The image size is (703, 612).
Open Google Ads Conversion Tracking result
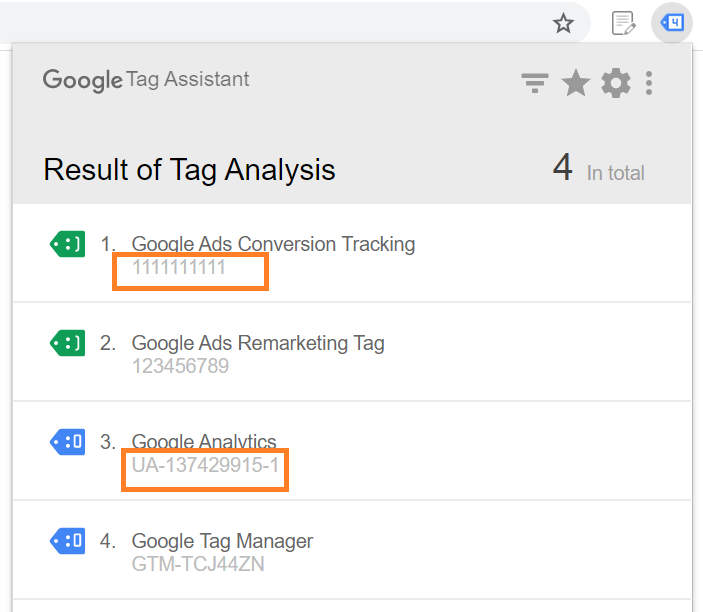(273, 244)
